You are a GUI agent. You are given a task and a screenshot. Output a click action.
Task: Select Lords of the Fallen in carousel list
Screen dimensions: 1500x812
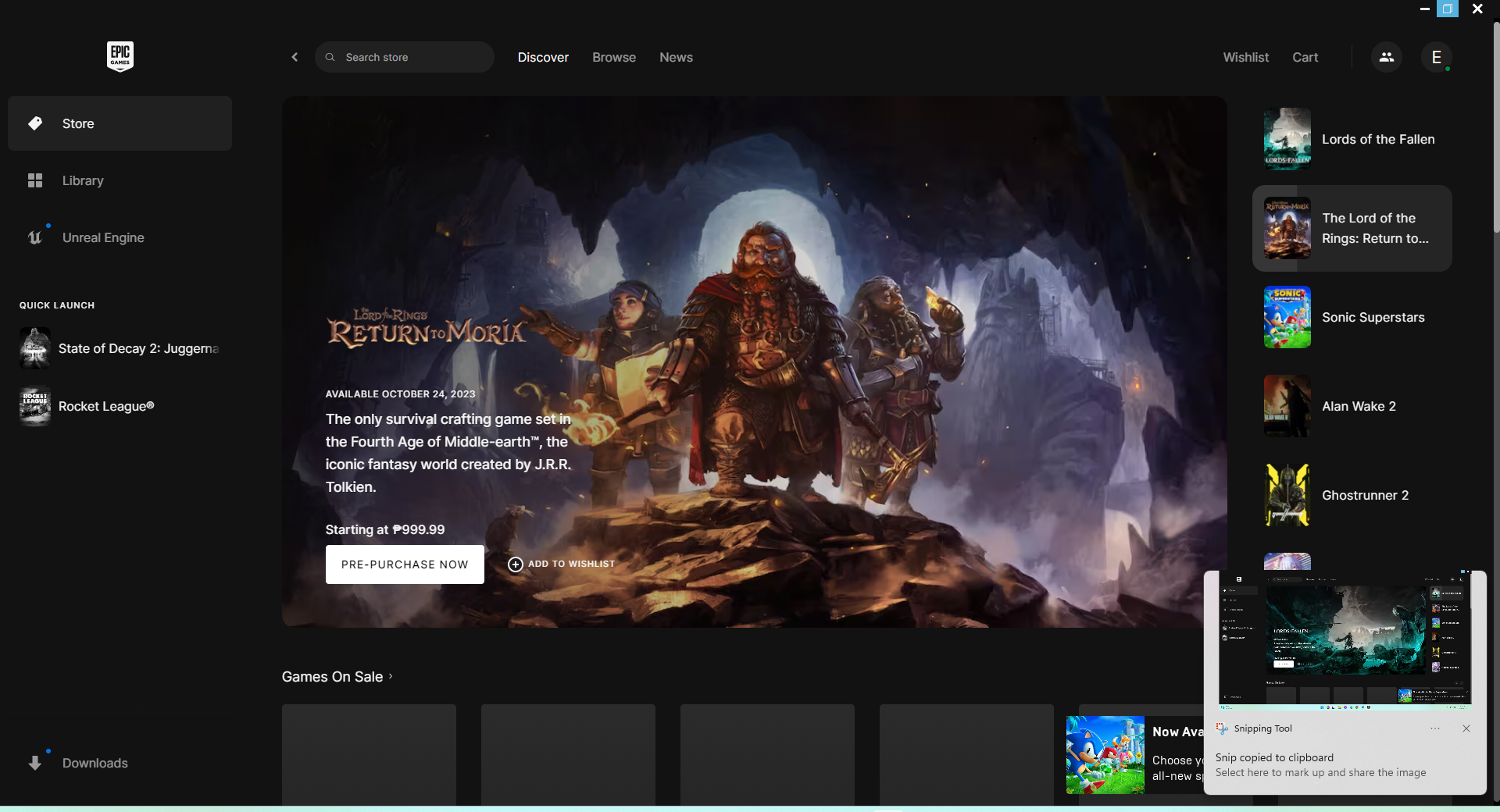[1352, 139]
